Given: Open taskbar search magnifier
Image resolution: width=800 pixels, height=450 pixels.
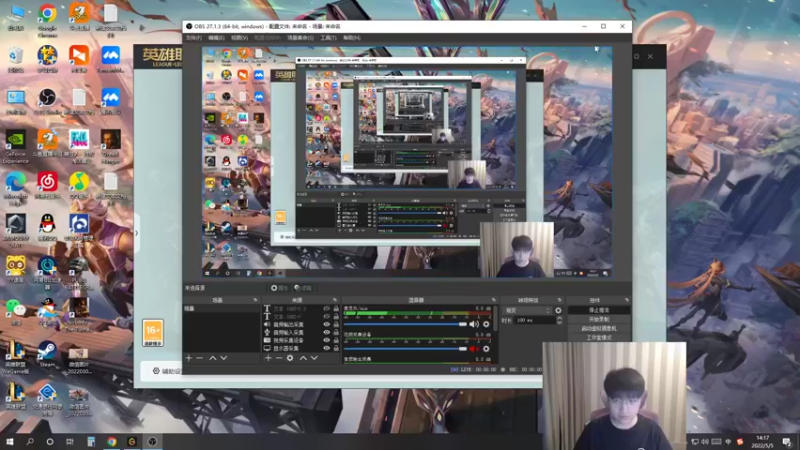Looking at the screenshot, I should (x=30, y=441).
